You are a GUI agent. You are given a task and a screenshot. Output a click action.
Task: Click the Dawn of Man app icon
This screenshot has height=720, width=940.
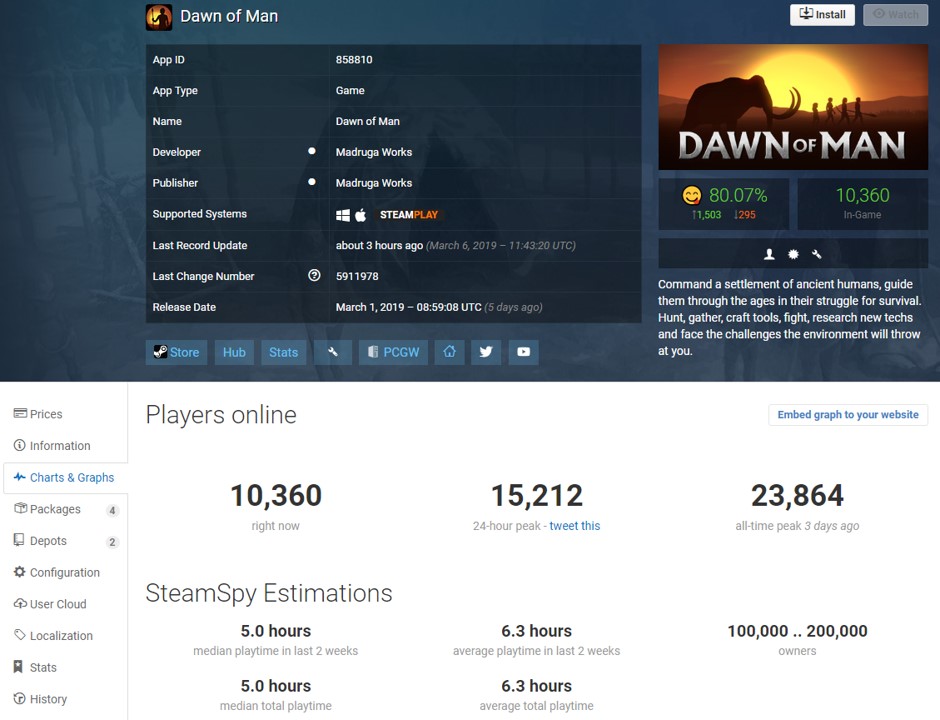click(159, 17)
